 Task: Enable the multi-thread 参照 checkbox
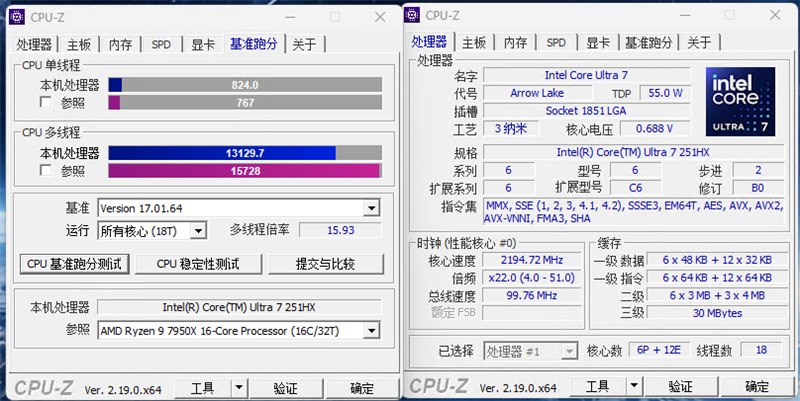pos(45,170)
